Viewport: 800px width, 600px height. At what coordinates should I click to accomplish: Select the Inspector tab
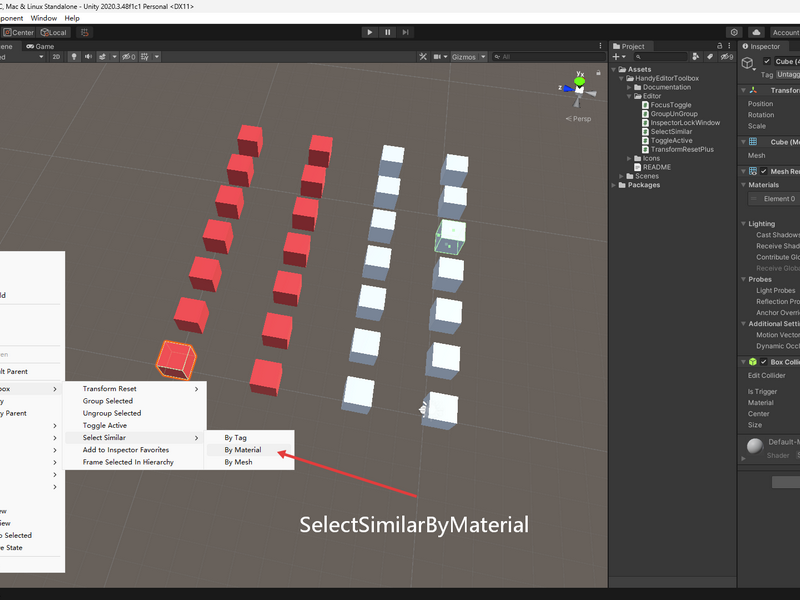point(761,46)
